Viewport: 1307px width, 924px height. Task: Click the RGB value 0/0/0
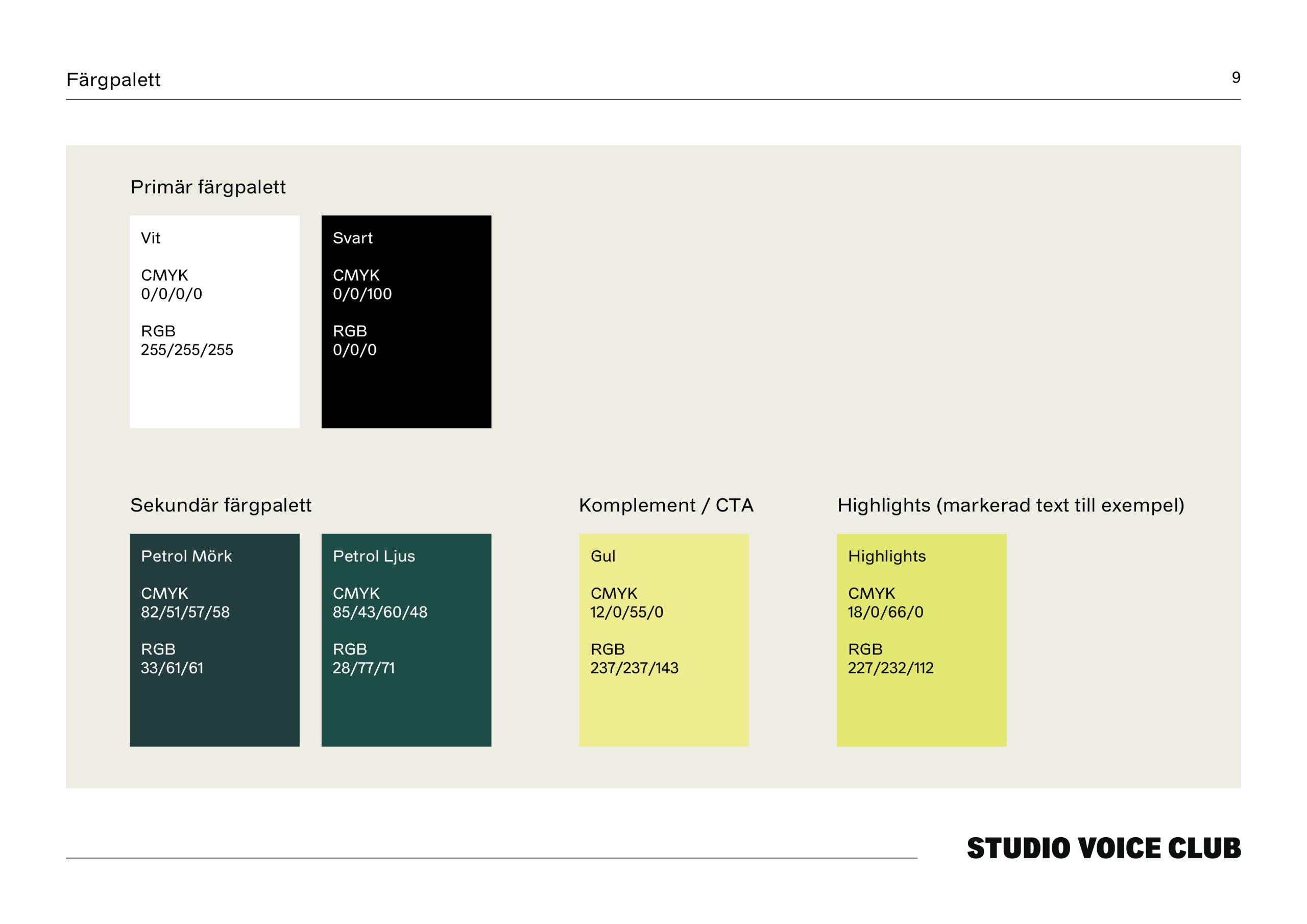pos(355,350)
